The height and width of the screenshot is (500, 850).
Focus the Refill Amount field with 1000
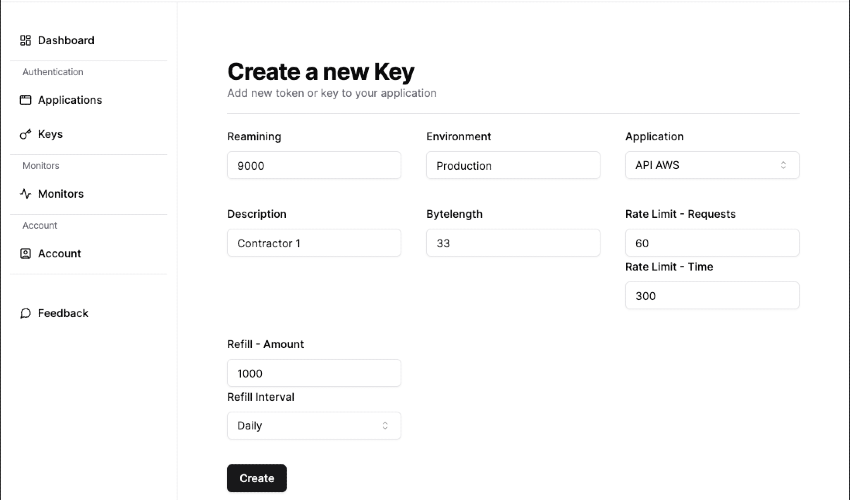tap(314, 373)
